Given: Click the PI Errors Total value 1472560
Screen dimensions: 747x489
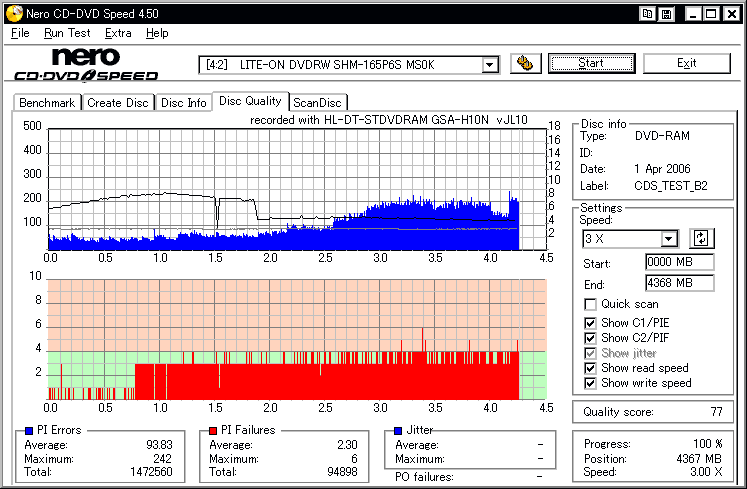Looking at the screenshot, I should tap(151, 472).
